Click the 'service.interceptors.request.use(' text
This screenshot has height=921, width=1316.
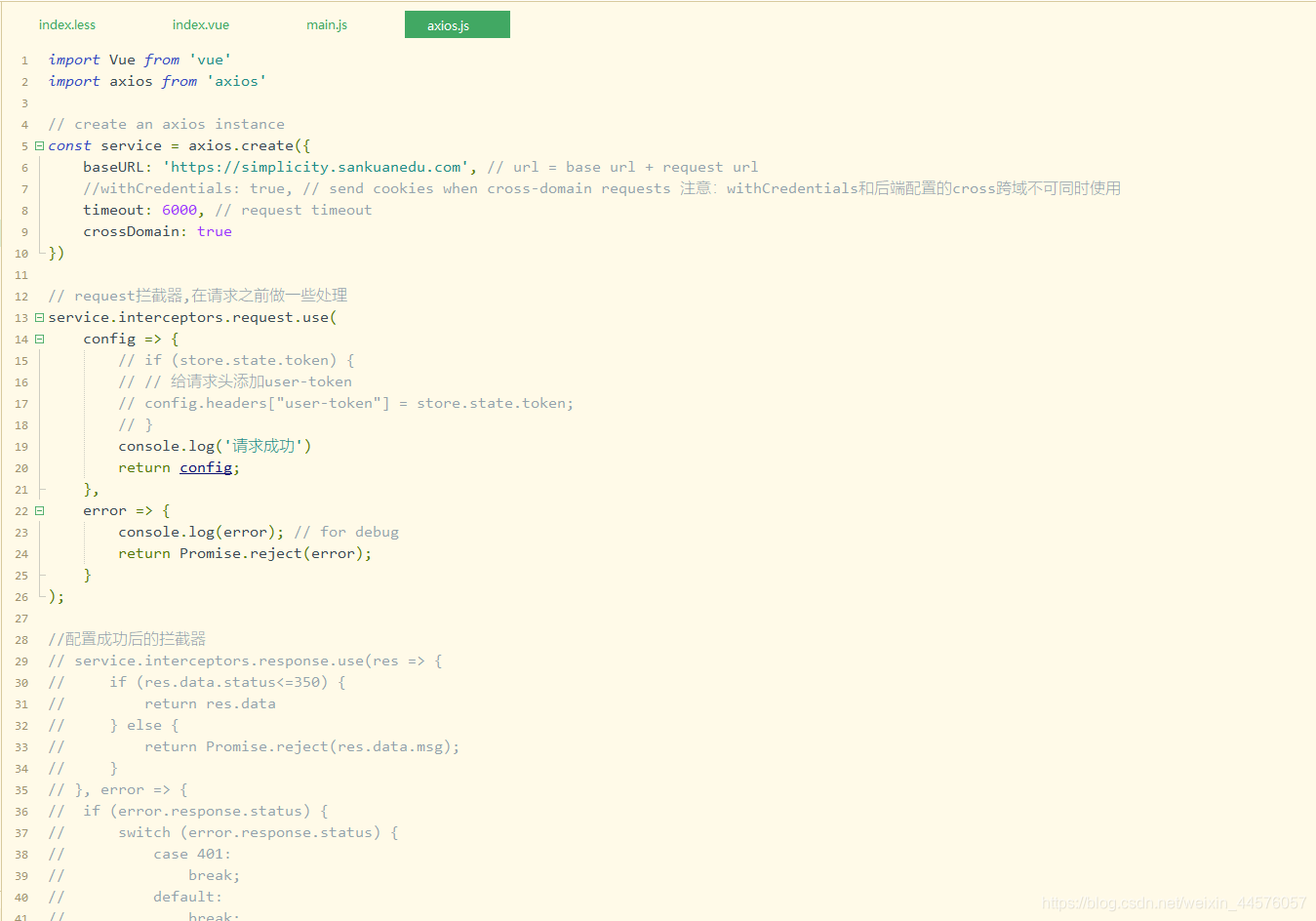point(193,317)
